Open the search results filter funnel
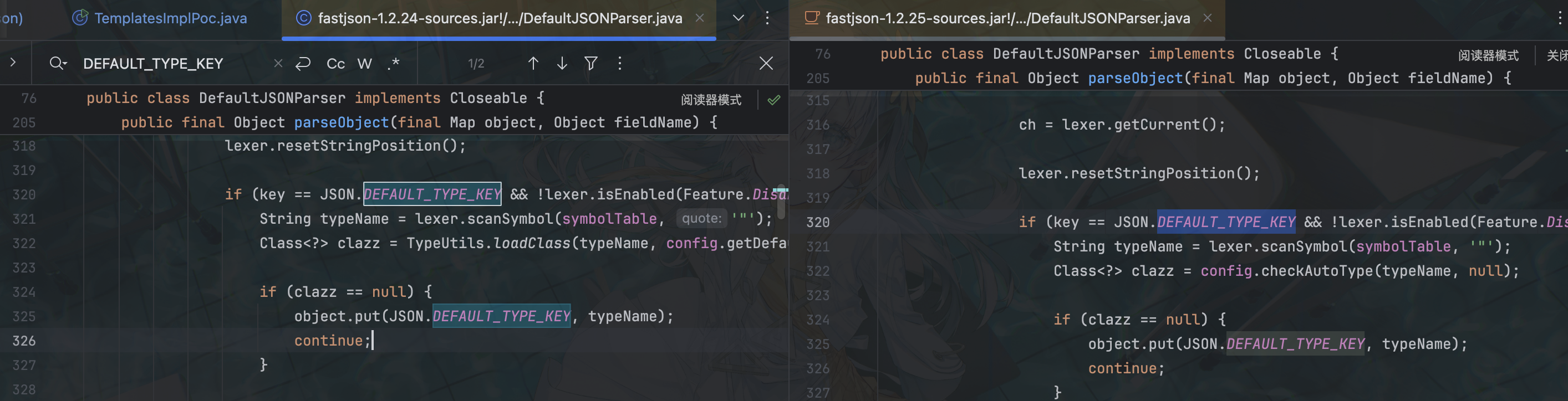Image resolution: width=1568 pixels, height=401 pixels. 590,63
